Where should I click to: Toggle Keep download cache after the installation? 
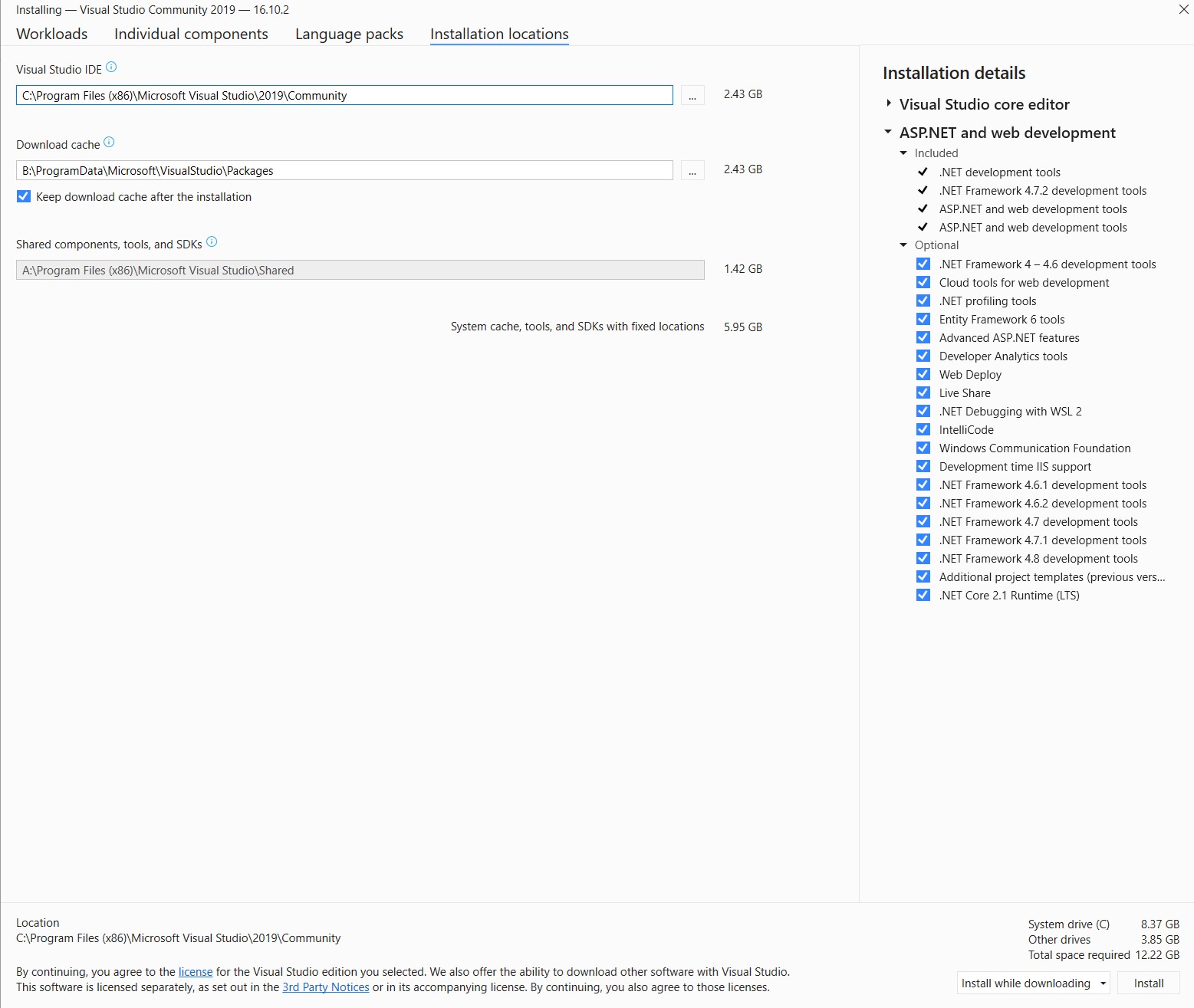(x=24, y=196)
